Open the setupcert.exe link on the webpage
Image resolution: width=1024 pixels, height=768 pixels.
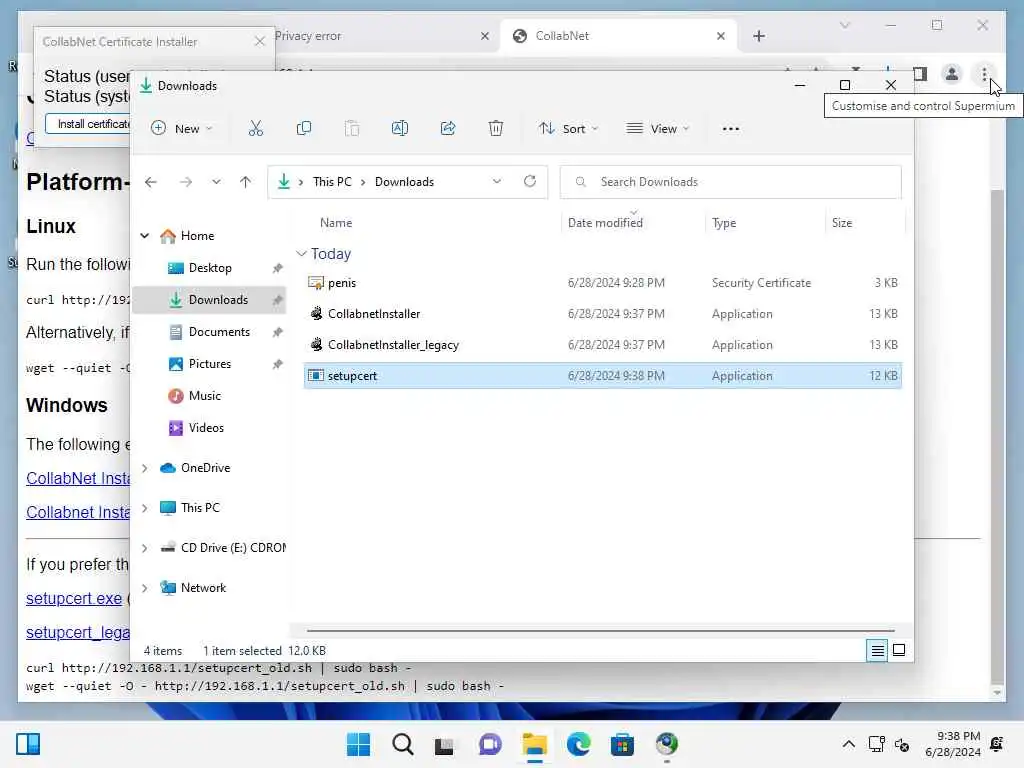pyautogui.click(x=74, y=598)
